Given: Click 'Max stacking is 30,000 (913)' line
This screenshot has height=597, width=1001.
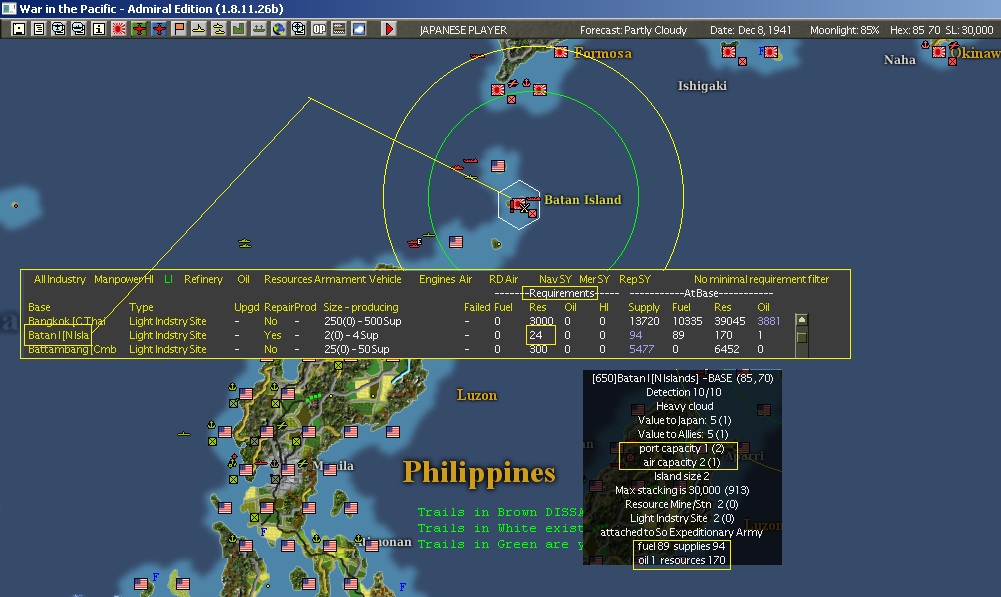Looking at the screenshot, I should point(682,490).
